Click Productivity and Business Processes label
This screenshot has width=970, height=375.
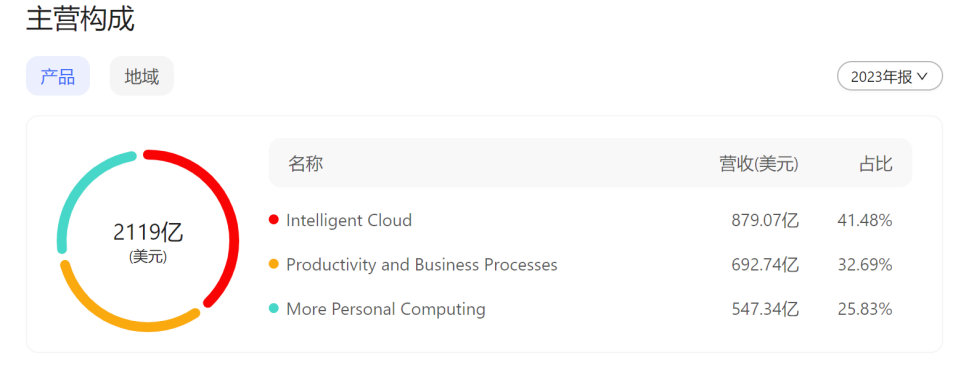[x=422, y=264]
